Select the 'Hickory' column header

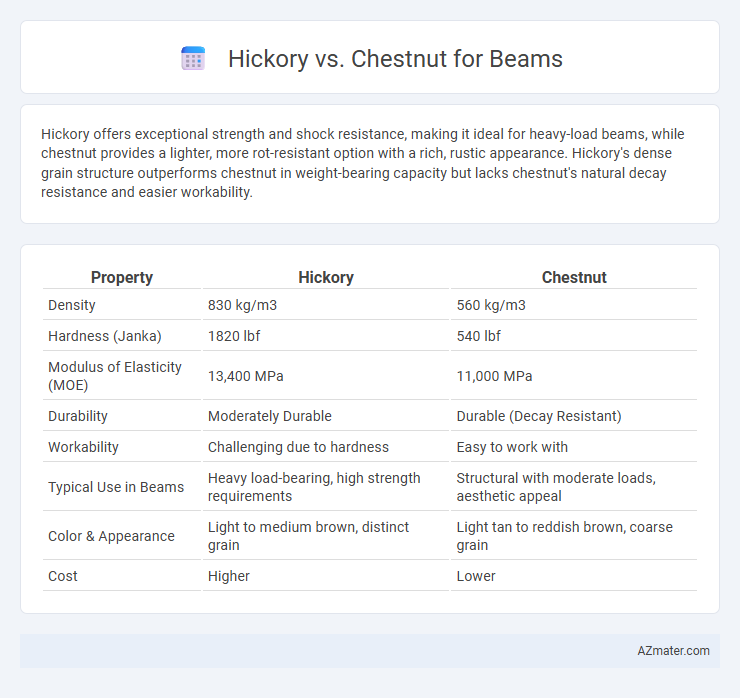point(326,277)
